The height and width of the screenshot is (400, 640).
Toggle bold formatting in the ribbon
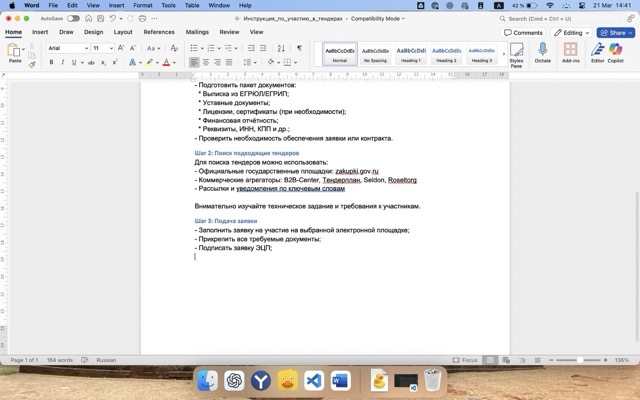pyautogui.click(x=51, y=62)
